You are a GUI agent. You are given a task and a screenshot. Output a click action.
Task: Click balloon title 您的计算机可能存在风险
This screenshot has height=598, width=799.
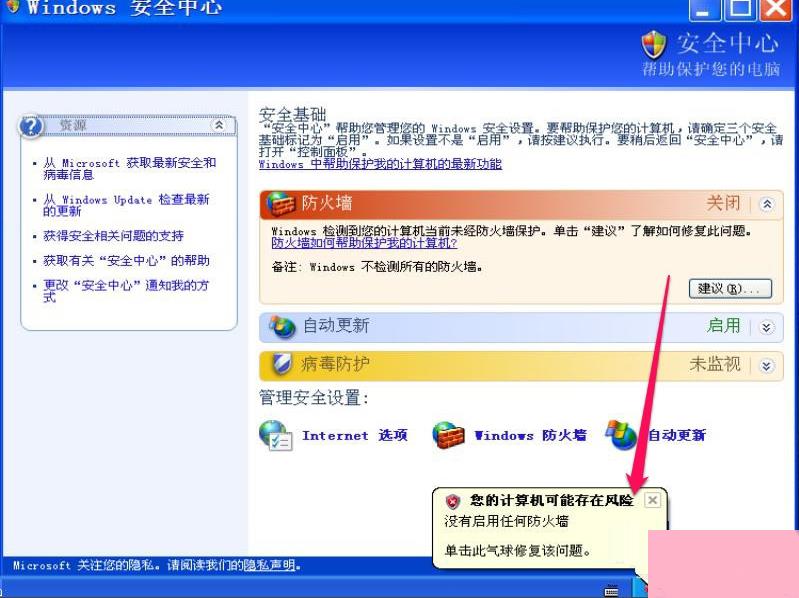point(551,500)
